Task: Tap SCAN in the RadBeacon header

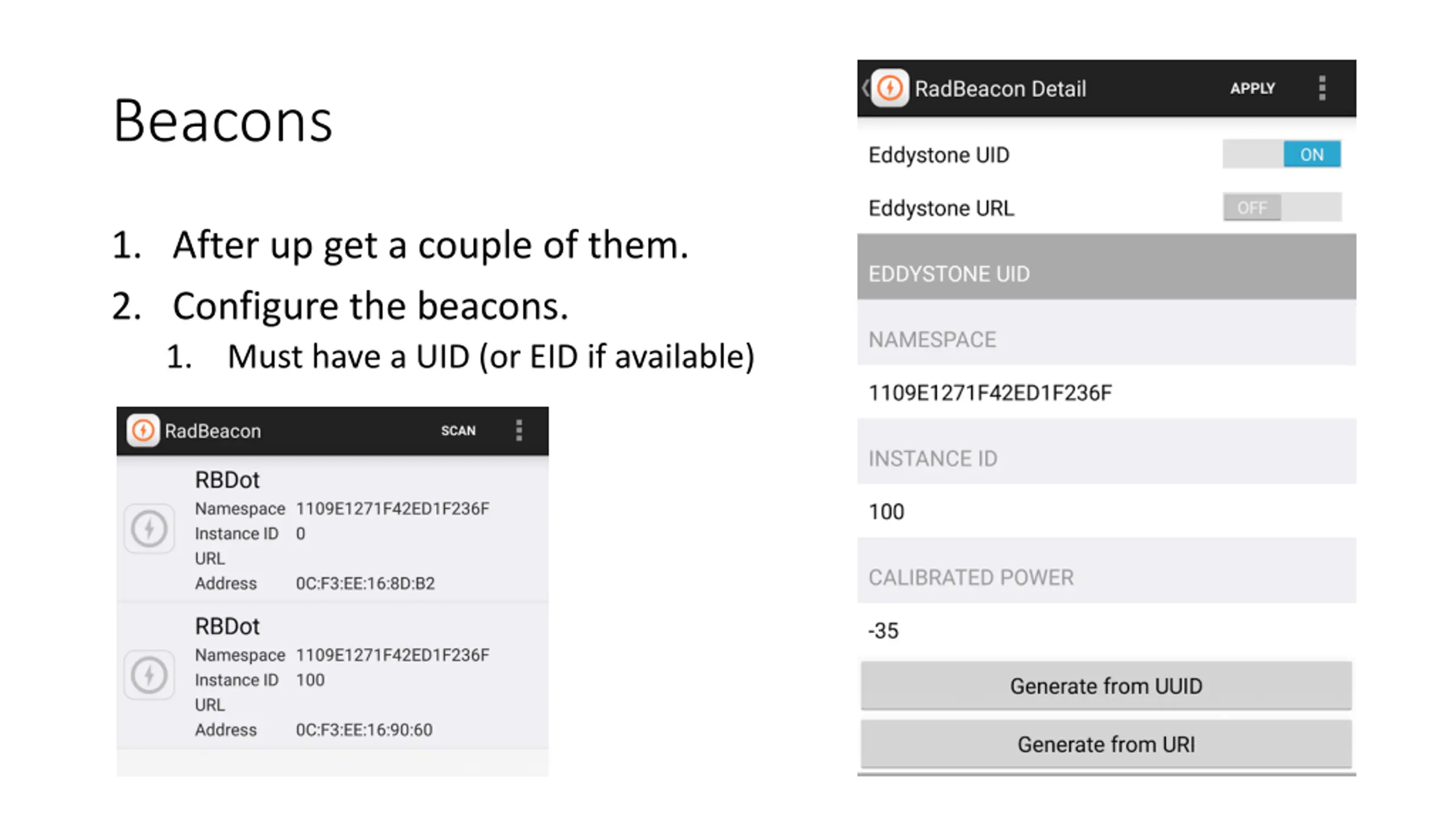Action: (x=458, y=431)
